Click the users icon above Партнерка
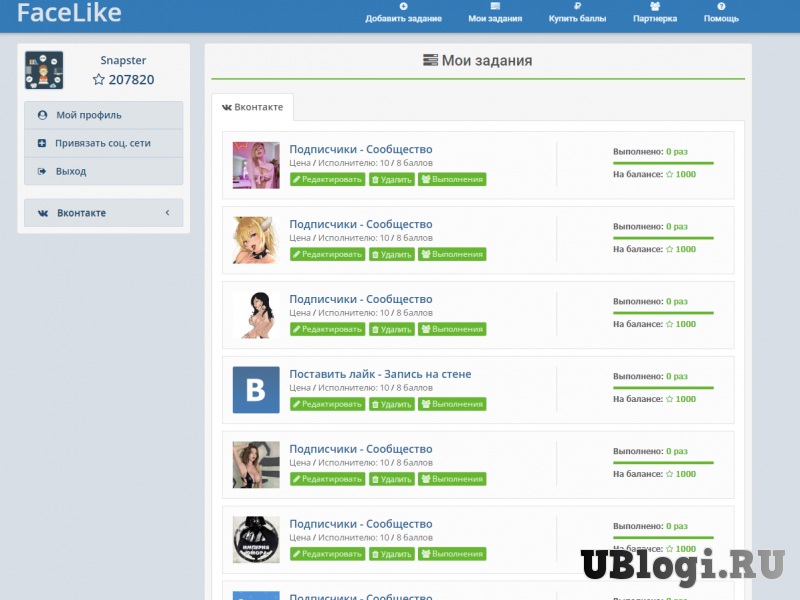Image resolution: width=800 pixels, height=600 pixels. [654, 6]
